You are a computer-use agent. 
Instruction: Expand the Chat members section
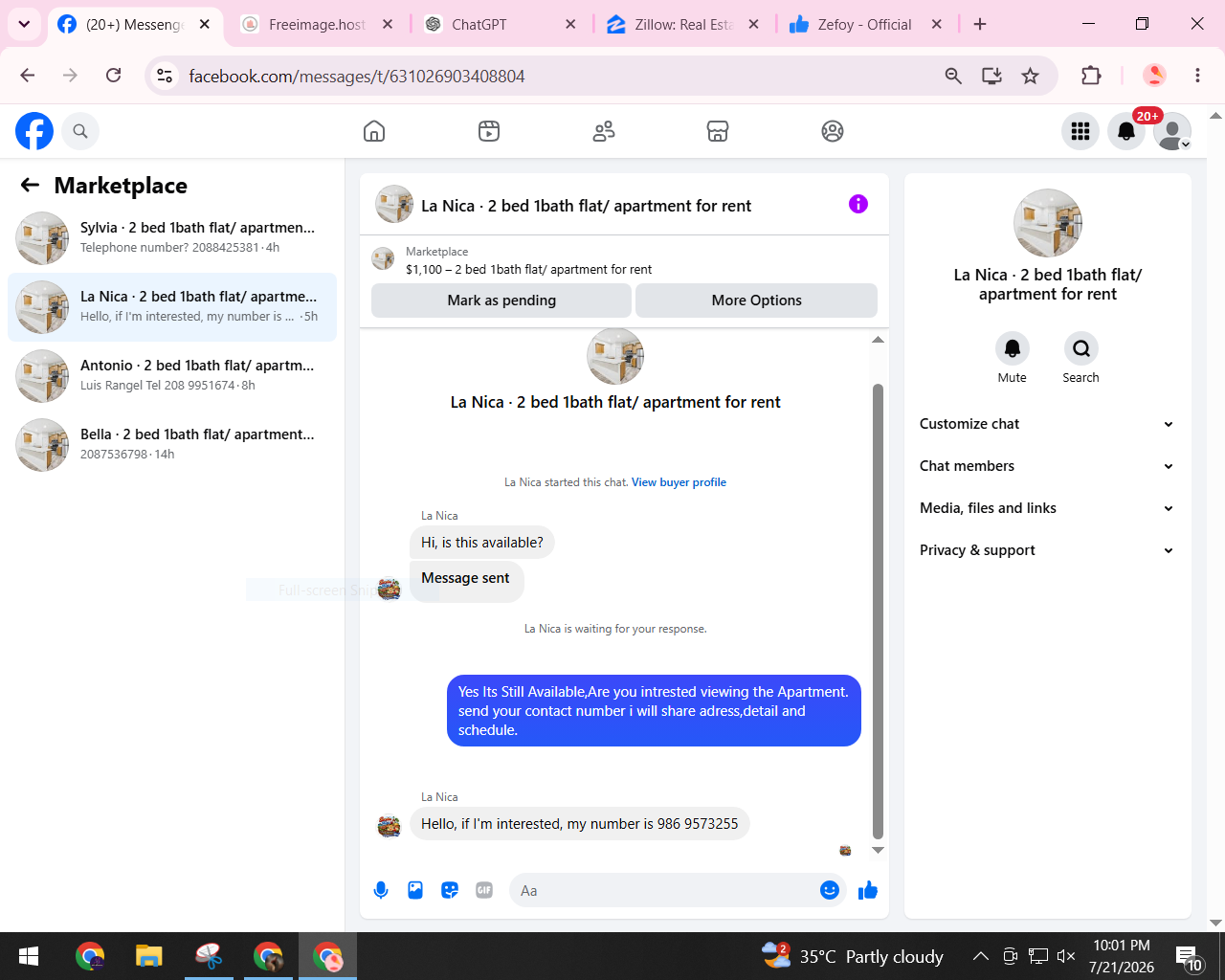pos(1047,466)
